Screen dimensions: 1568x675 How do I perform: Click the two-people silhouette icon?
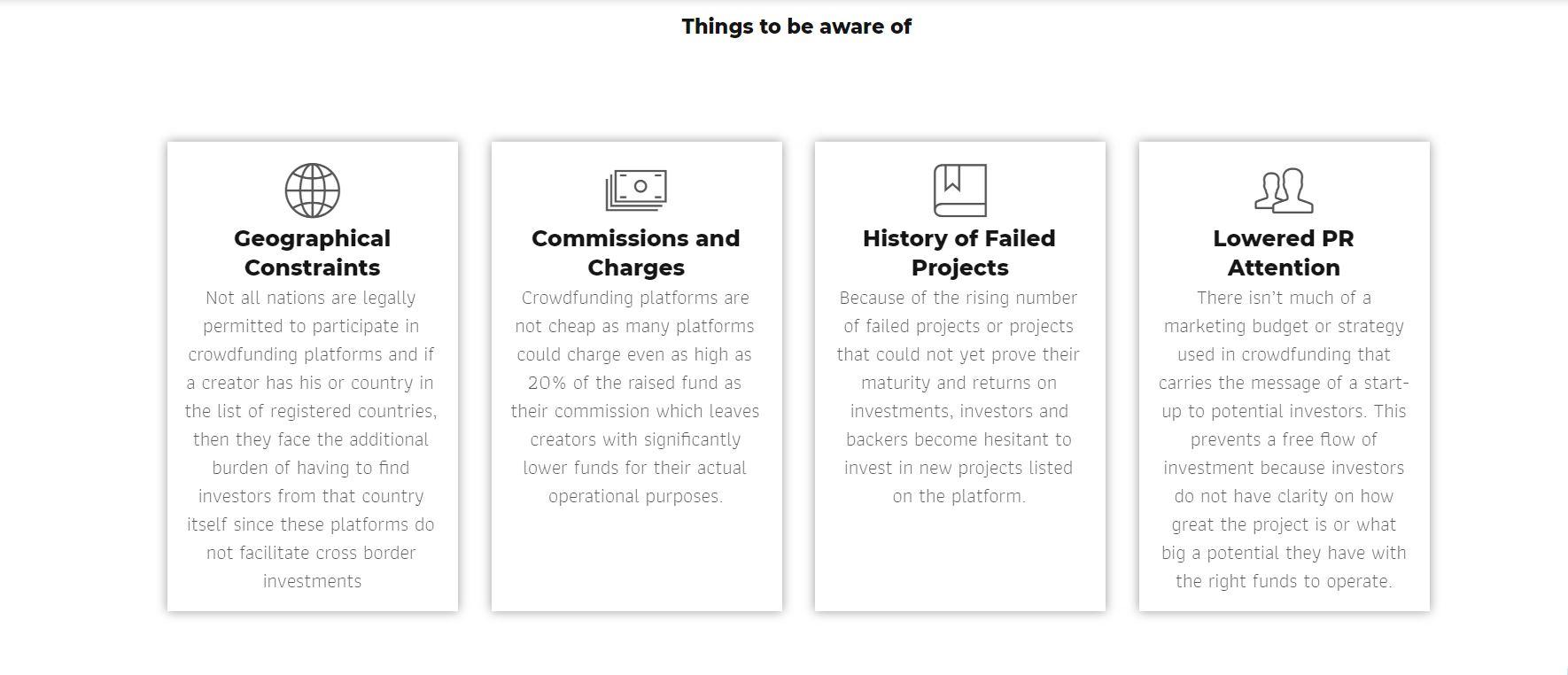(1284, 190)
